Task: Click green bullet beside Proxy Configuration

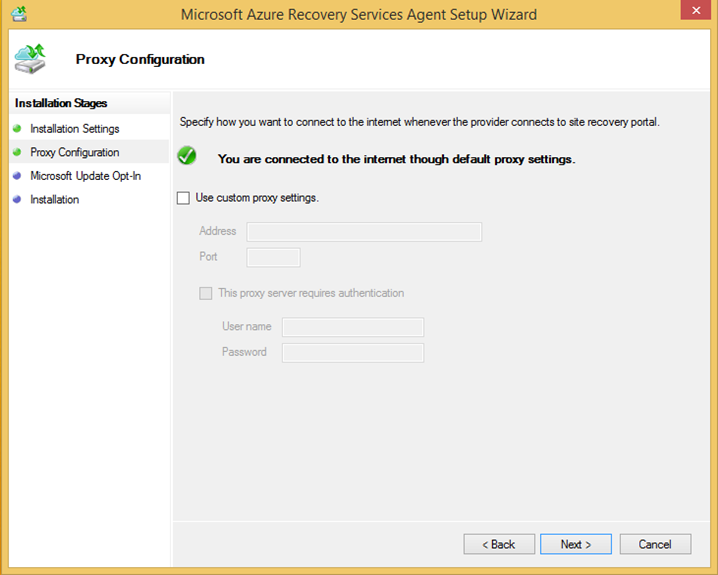Action: [x=17, y=152]
